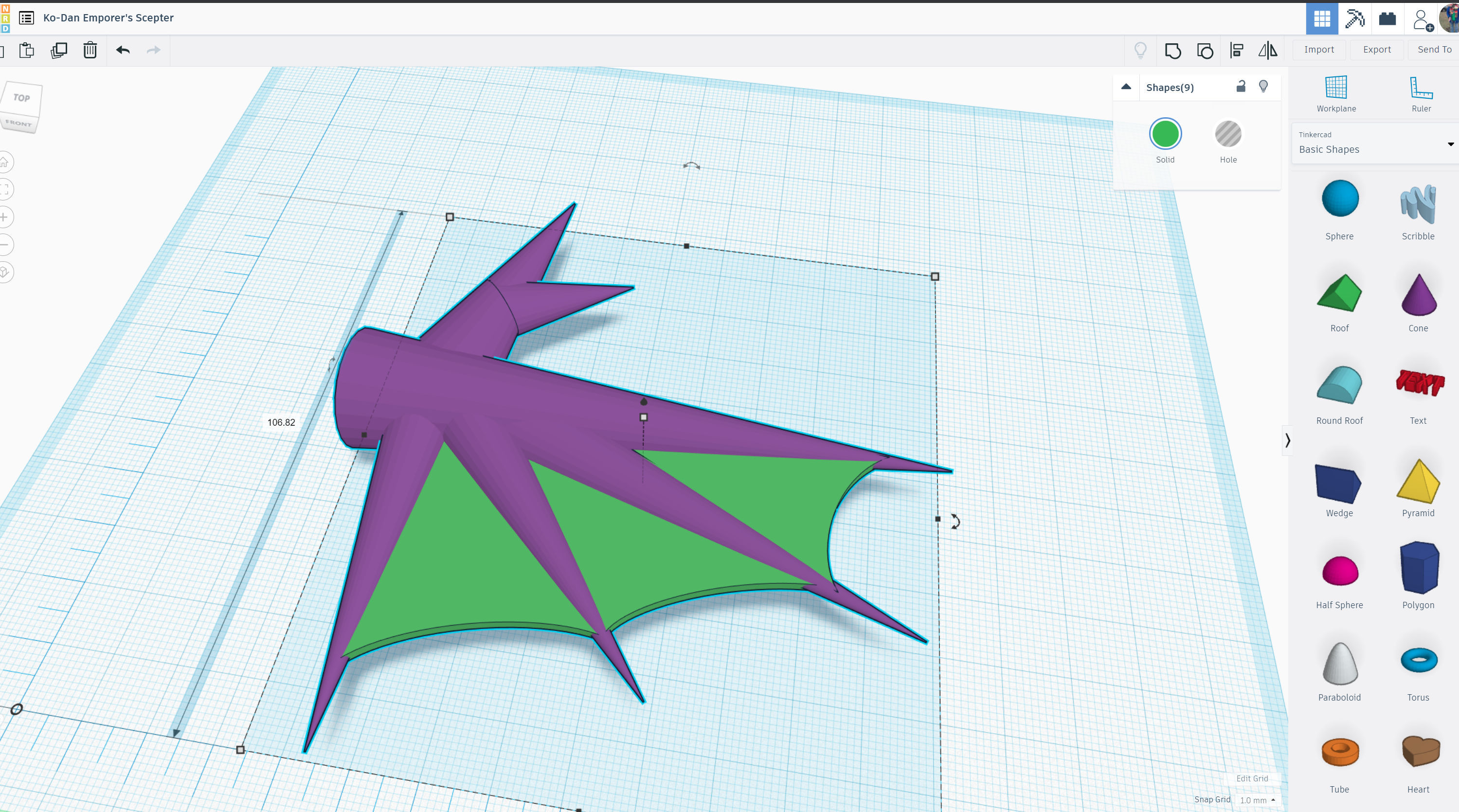1459x812 pixels.
Task: Collapse the Shapes(9) inspector panel
Action: click(x=1126, y=87)
